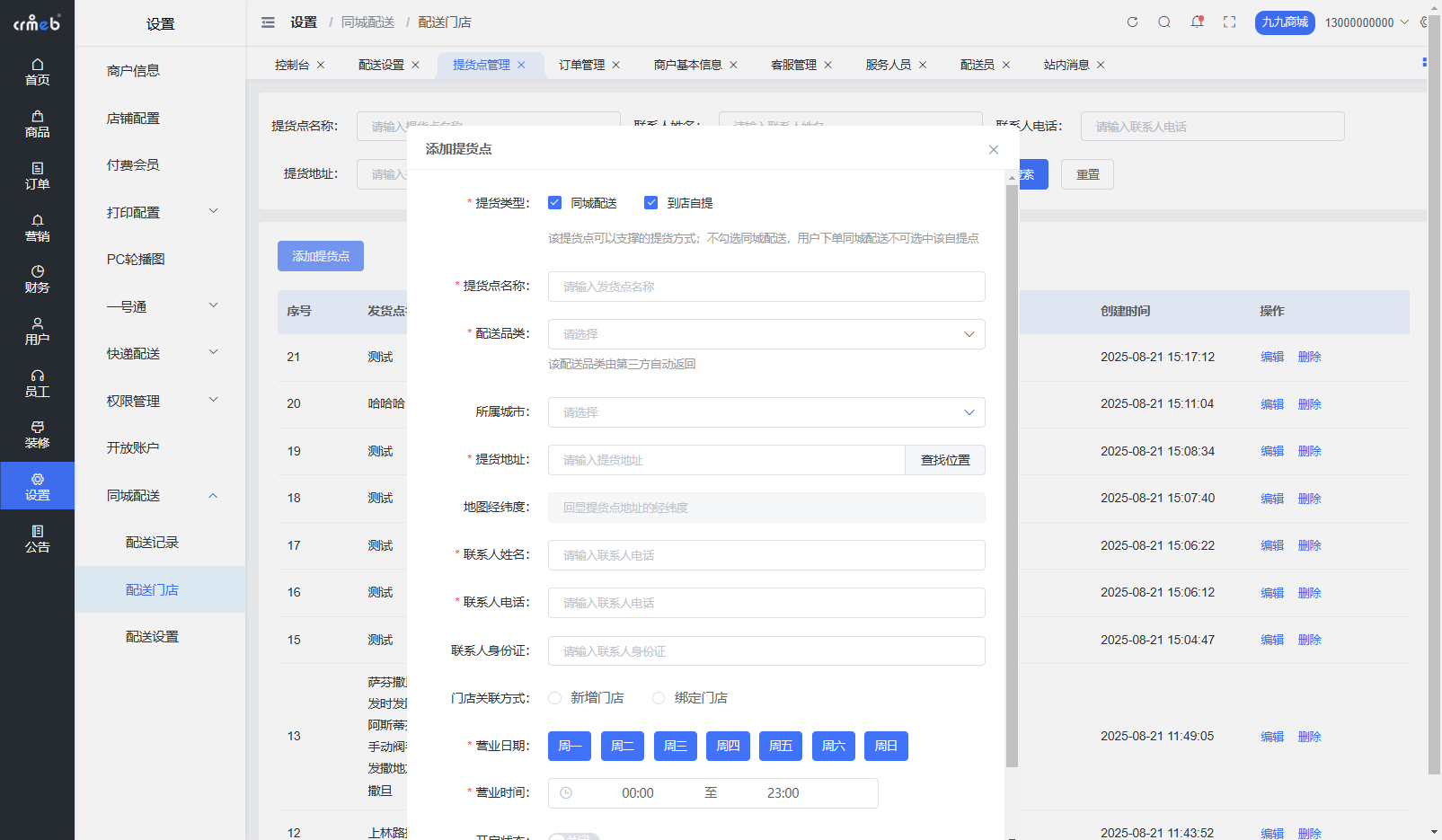
Task: Select the 新增门店 radio option
Action: coord(555,698)
